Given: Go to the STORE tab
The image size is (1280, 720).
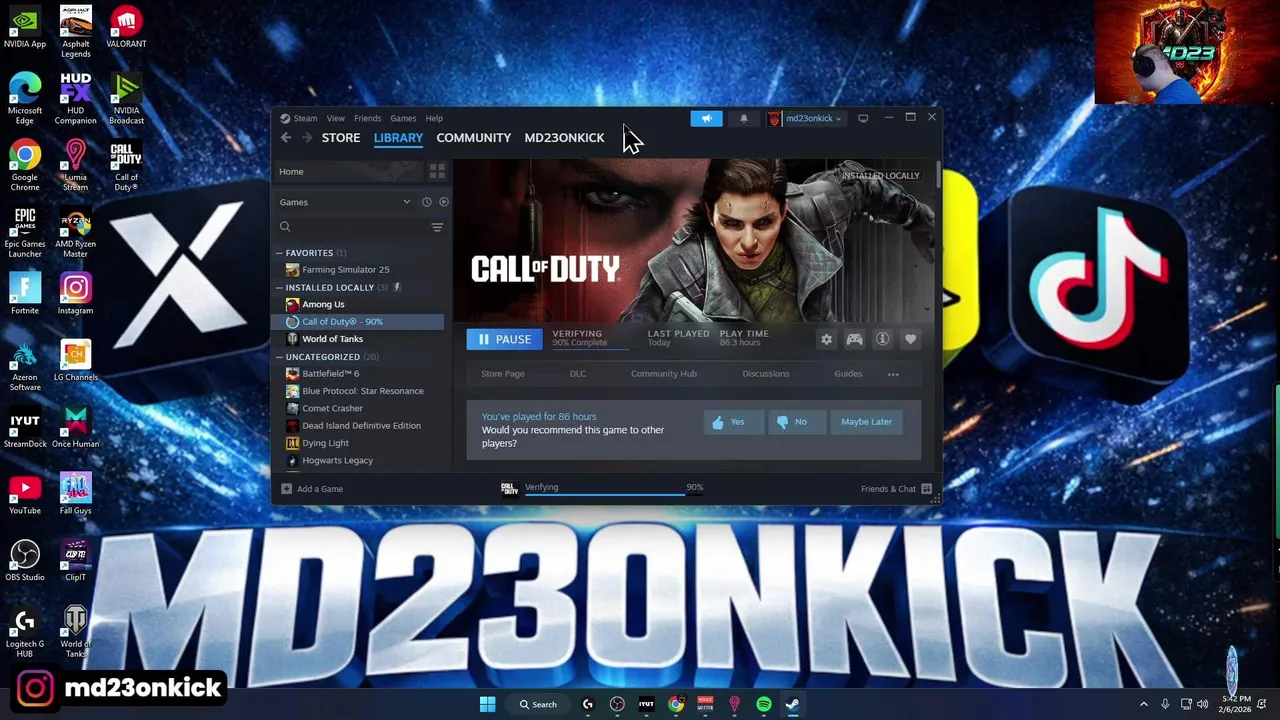Looking at the screenshot, I should pos(341,138).
